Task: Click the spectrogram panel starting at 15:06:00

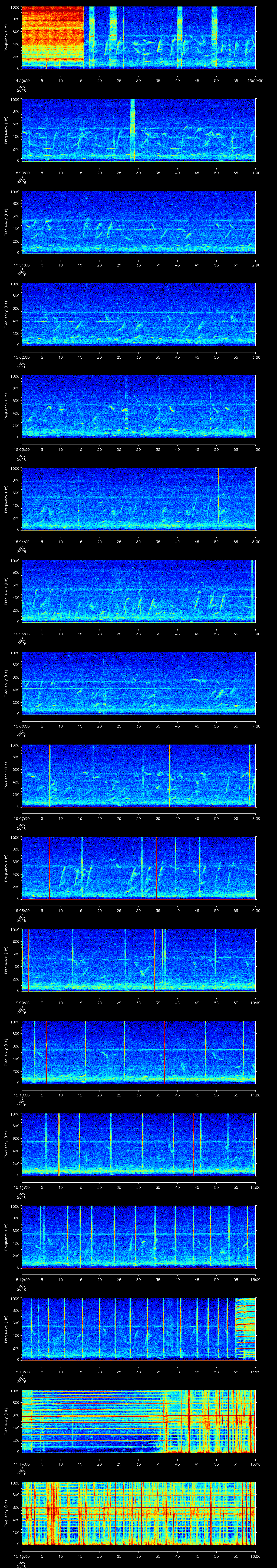Action: coord(138,683)
